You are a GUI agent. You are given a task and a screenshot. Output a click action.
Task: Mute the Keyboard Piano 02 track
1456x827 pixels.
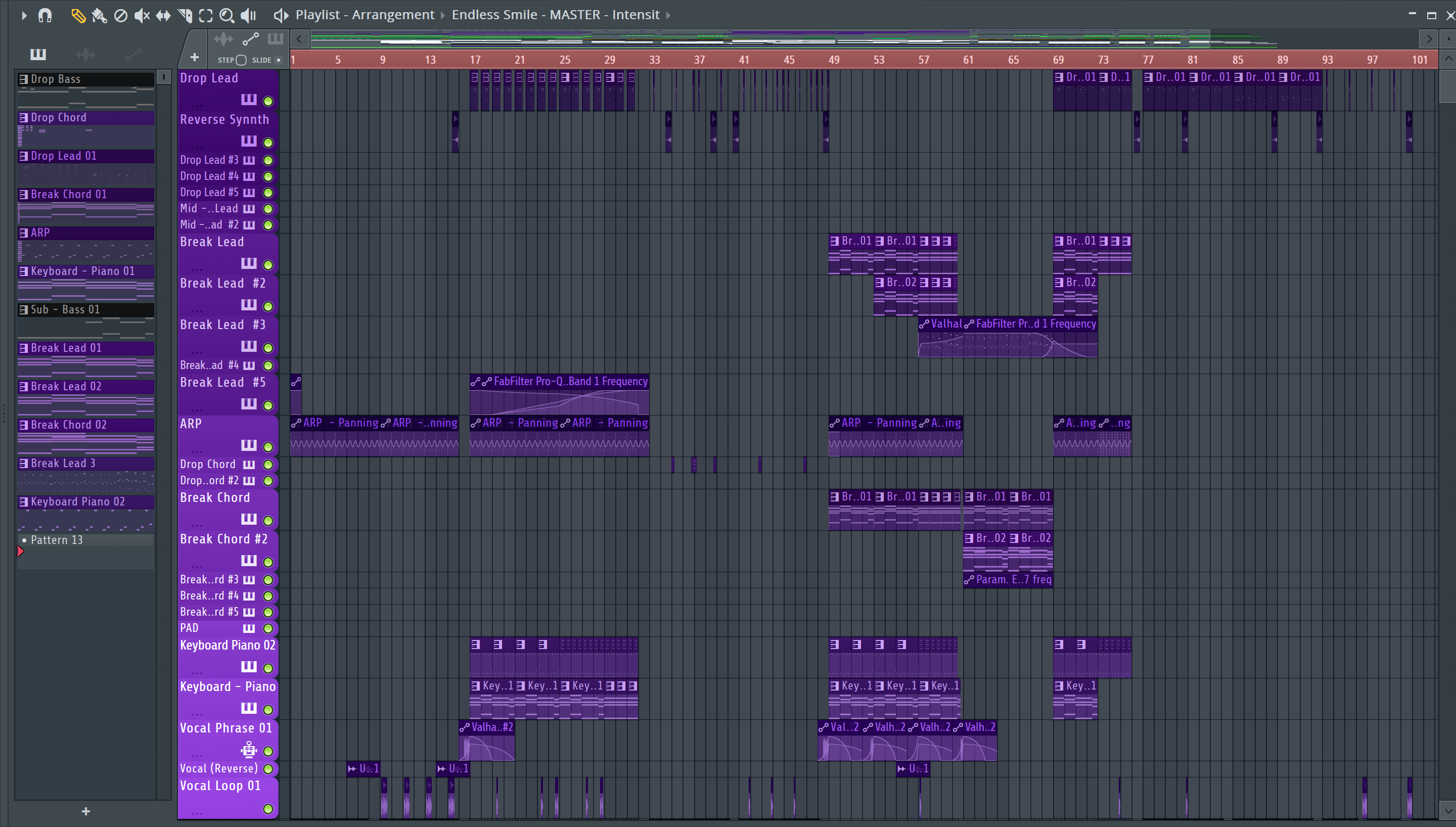pos(268,669)
